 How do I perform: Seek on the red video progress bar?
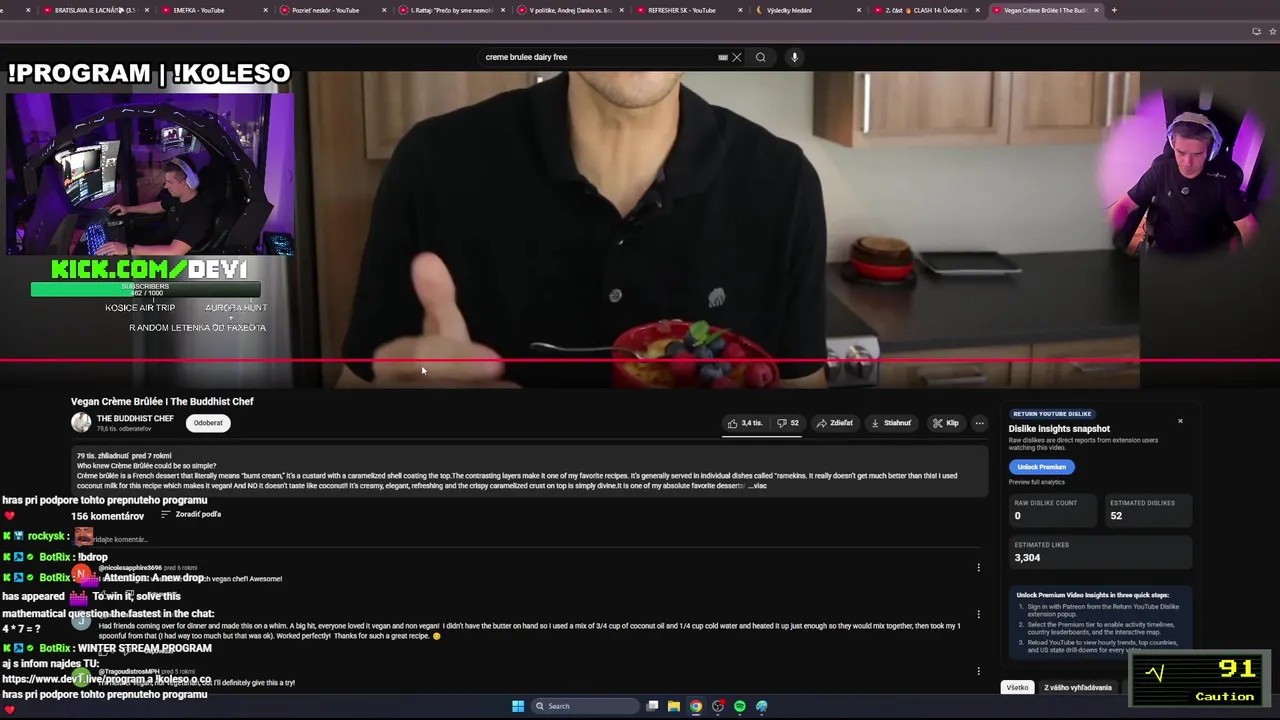point(640,360)
